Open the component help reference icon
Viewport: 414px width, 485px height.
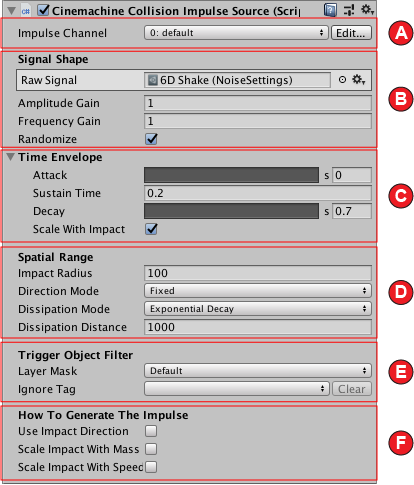point(330,10)
